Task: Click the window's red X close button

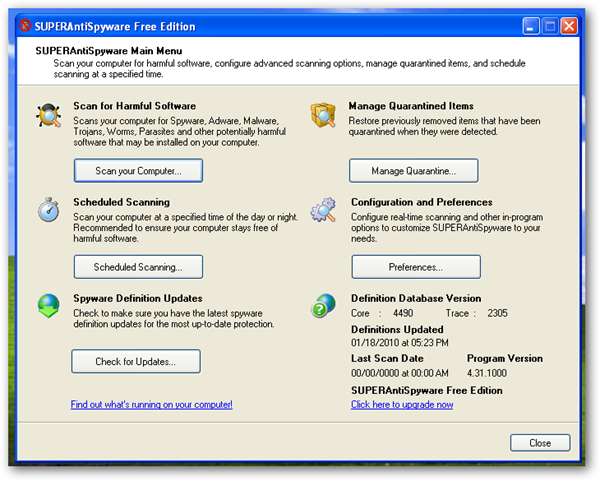Action: 569,26
